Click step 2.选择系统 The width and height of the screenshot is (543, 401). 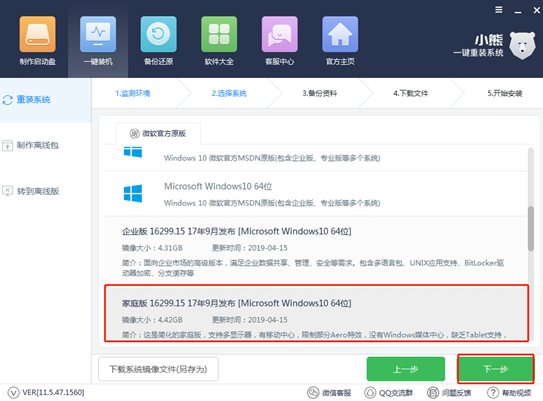pyautogui.click(x=229, y=93)
